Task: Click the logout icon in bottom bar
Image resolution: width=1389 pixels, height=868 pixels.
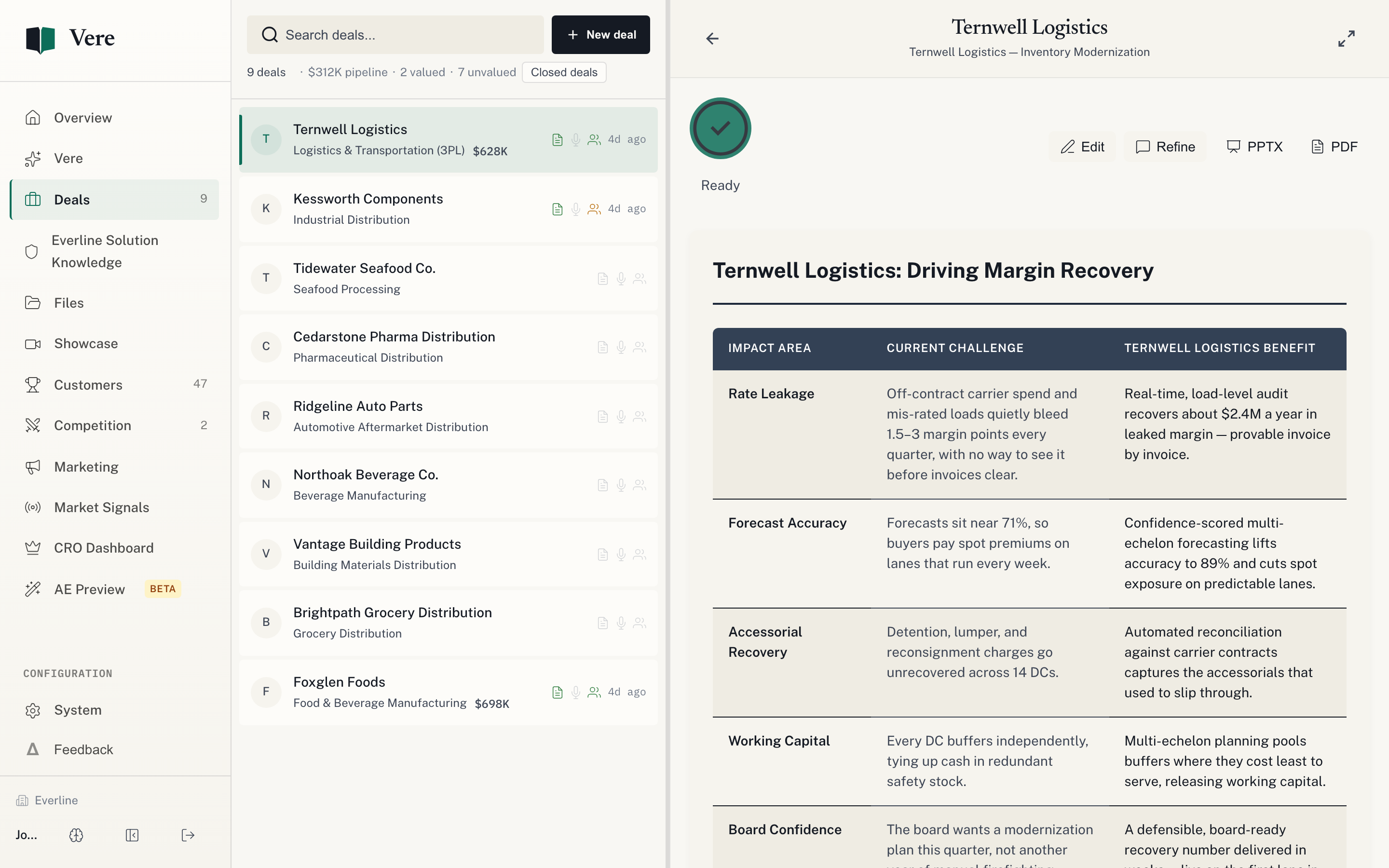Action: 188,835
